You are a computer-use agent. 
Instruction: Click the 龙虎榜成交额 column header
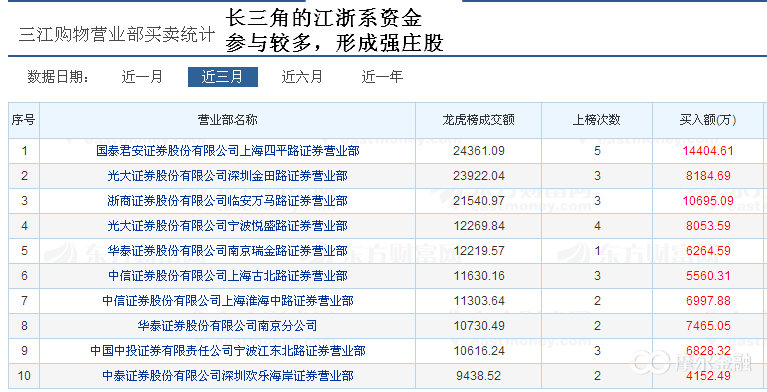[x=478, y=120]
